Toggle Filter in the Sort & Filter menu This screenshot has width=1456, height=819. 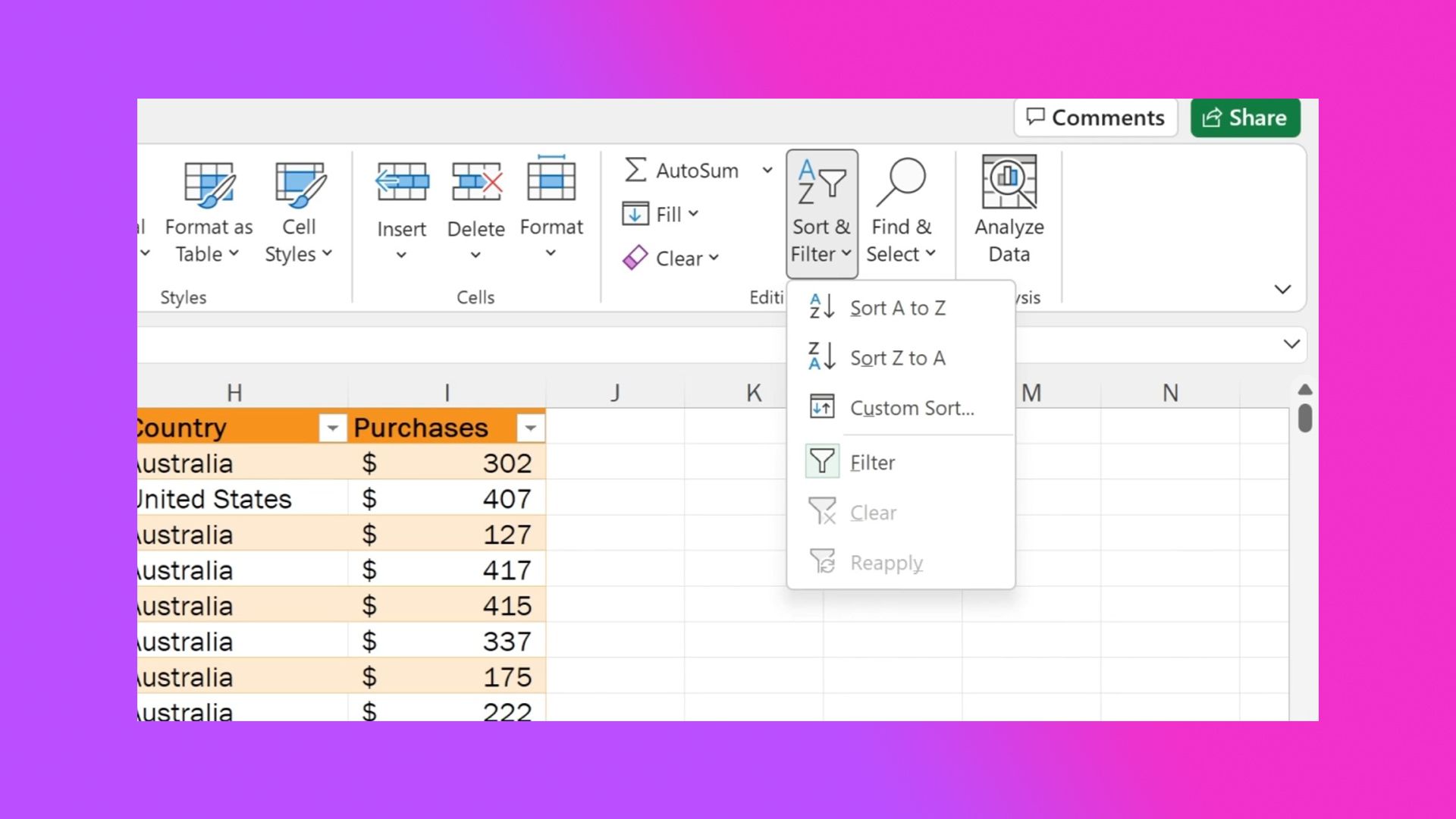871,462
